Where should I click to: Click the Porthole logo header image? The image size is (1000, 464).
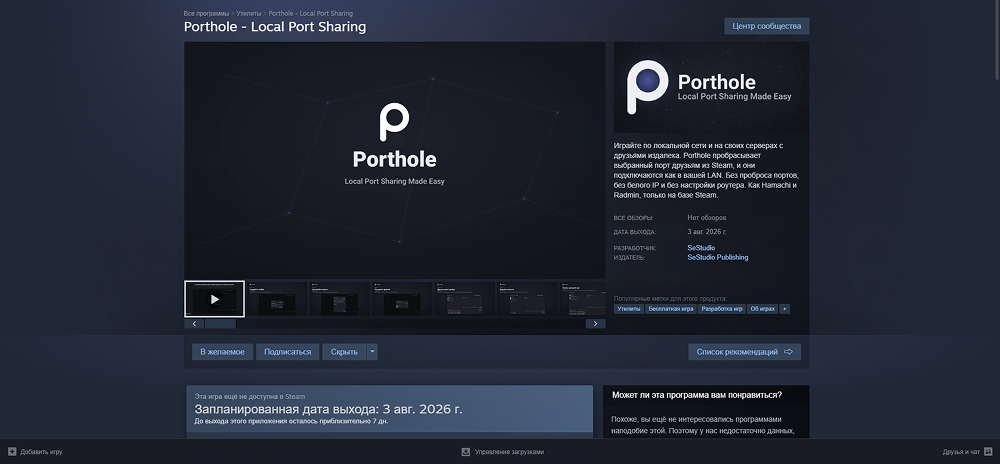click(711, 87)
